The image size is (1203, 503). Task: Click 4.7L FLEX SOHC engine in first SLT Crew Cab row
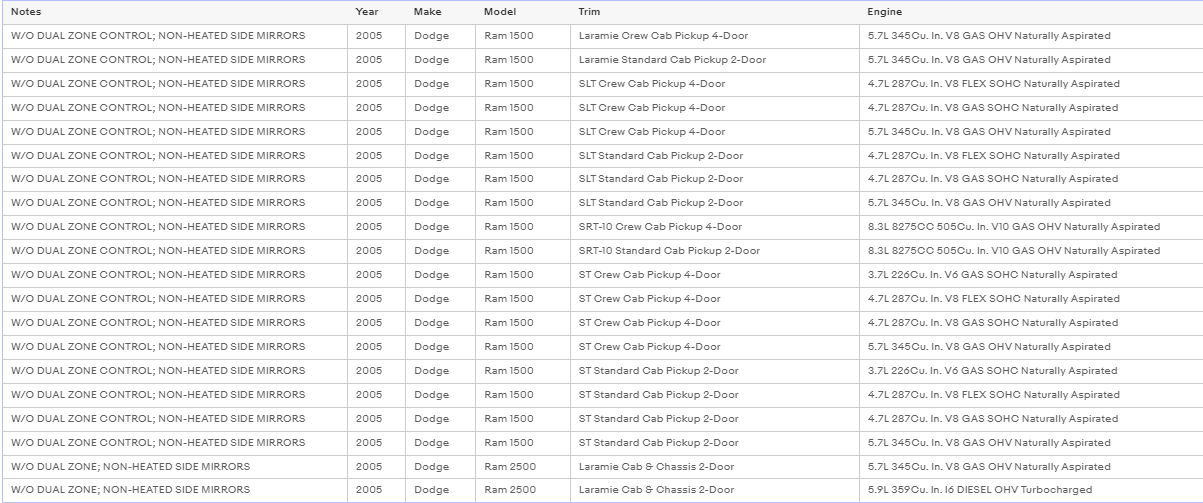pyautogui.click(x=1031, y=84)
